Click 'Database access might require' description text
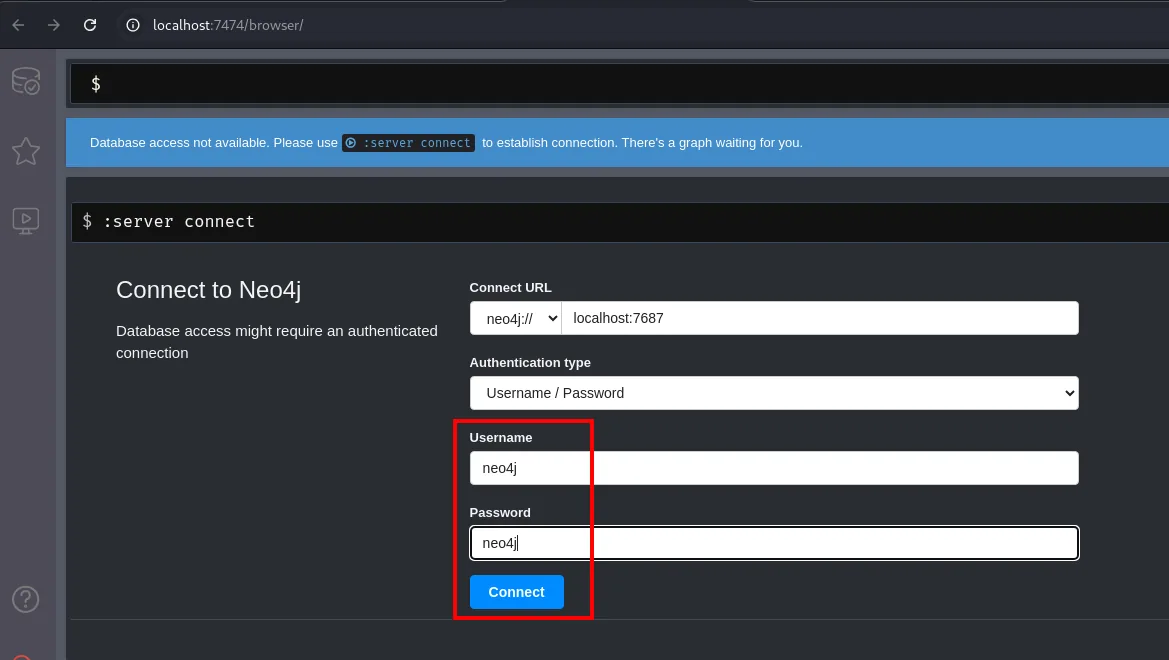 tap(277, 342)
